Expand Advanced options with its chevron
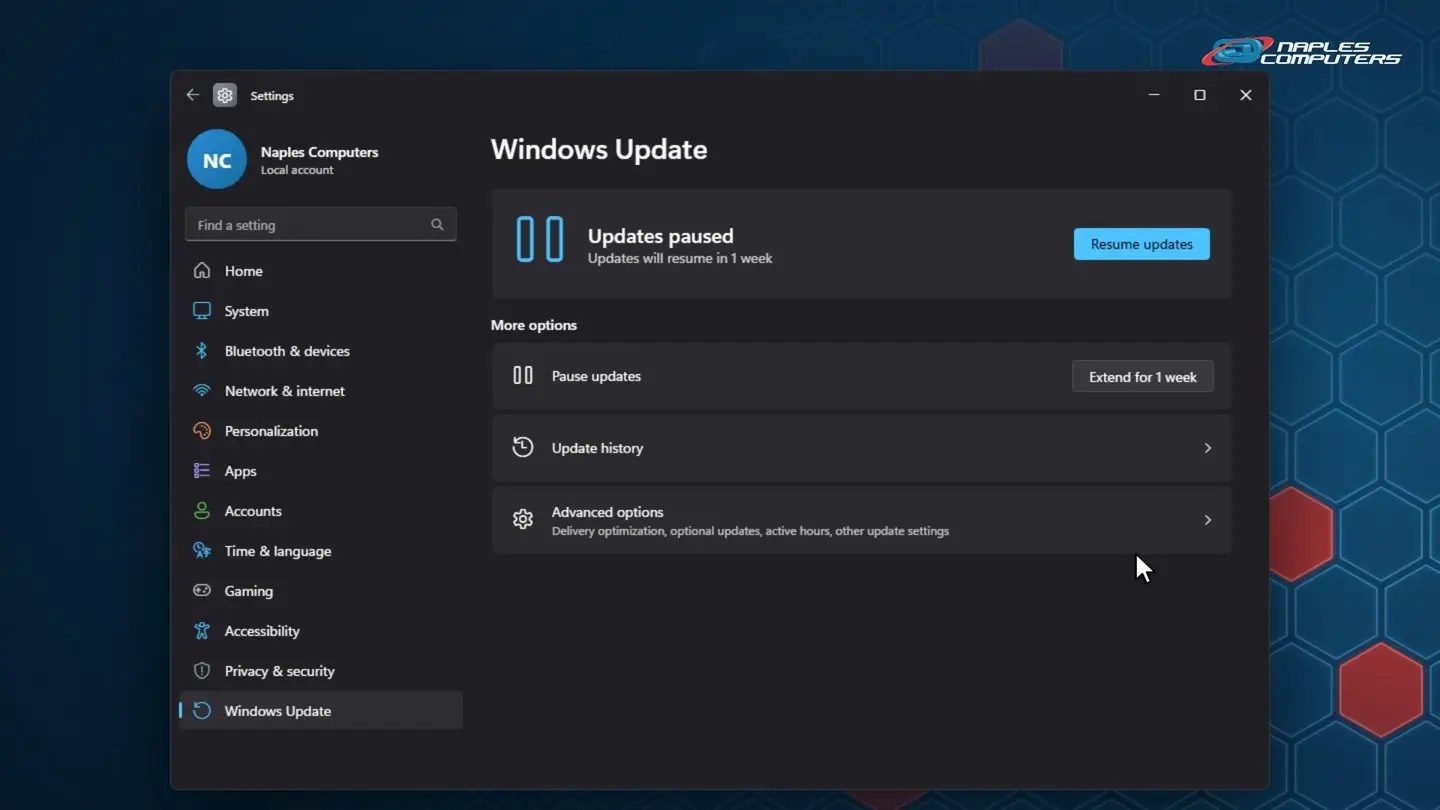The width and height of the screenshot is (1440, 810). 1208,520
